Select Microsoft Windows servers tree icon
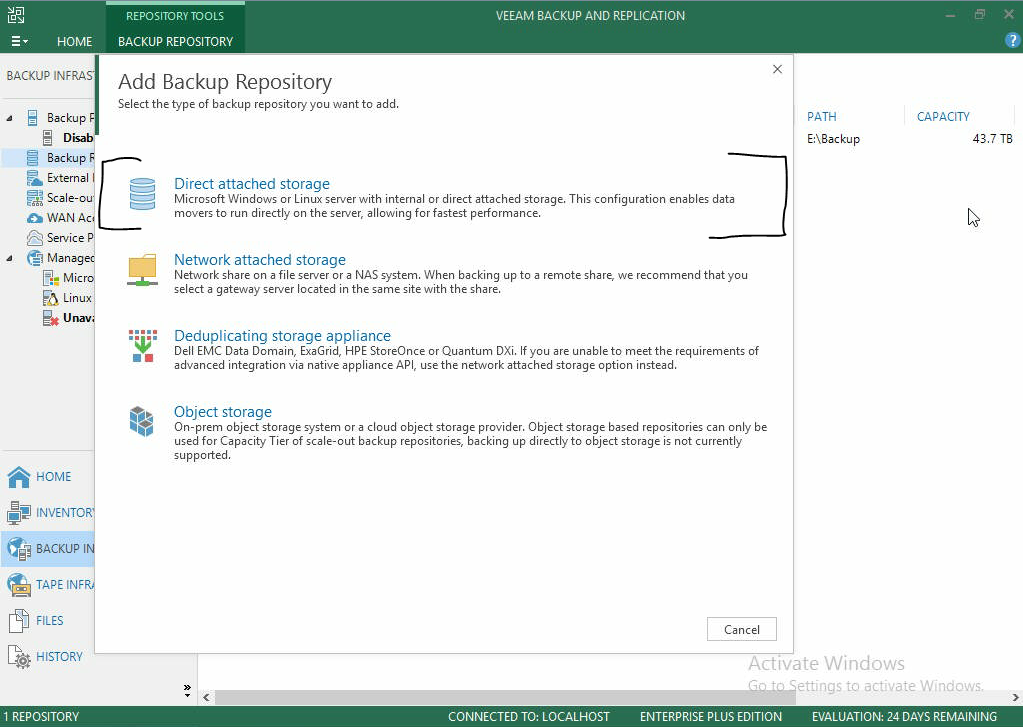The image size is (1023, 727). [x=51, y=278]
